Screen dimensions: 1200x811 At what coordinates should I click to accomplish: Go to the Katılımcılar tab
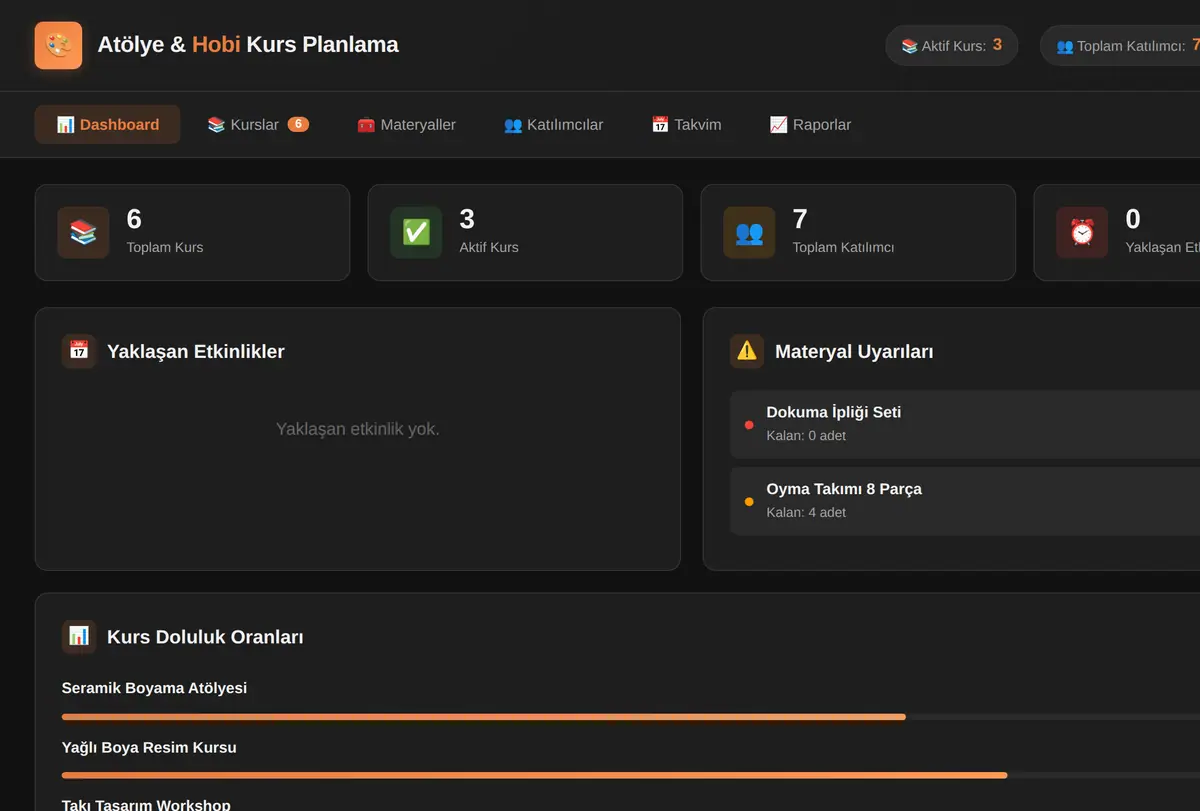[553, 125]
